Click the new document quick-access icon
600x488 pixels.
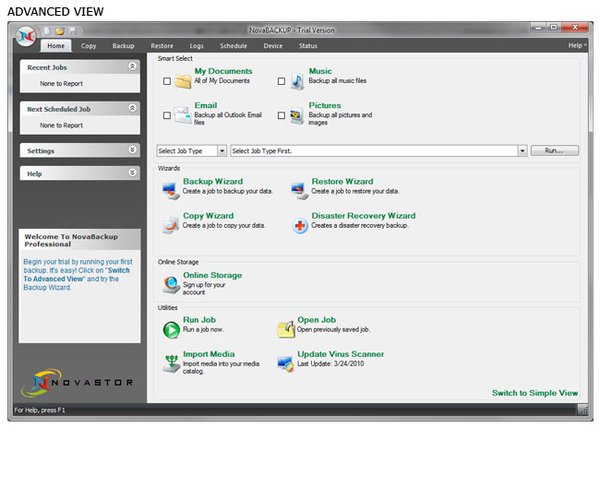pyautogui.click(x=47, y=31)
